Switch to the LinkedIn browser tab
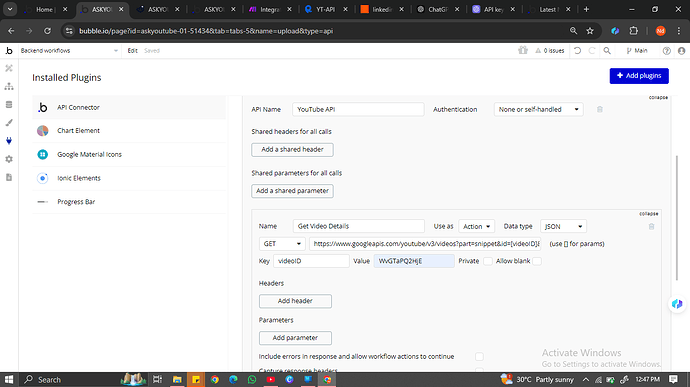 click(x=382, y=9)
